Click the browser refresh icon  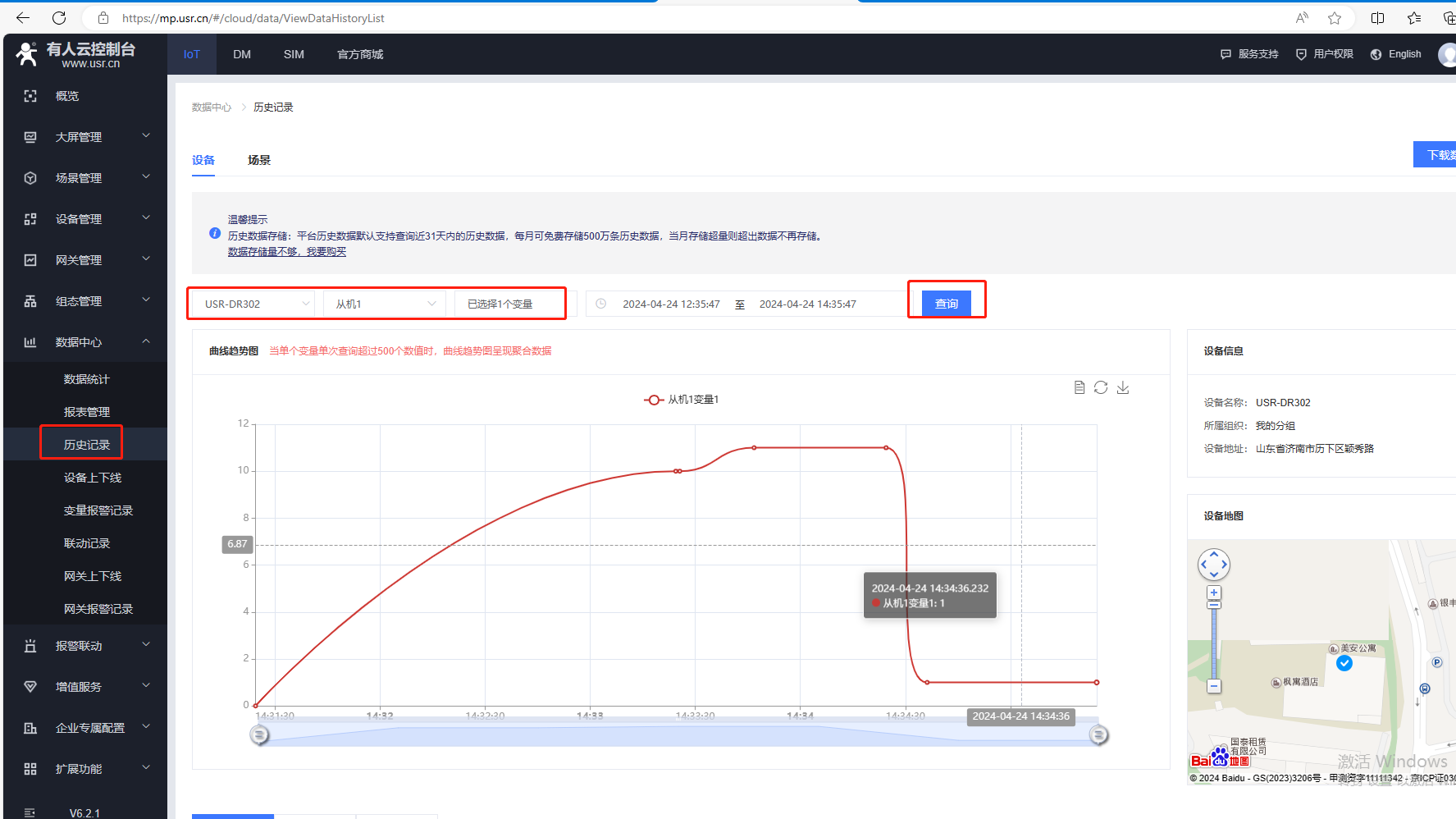pos(59,18)
